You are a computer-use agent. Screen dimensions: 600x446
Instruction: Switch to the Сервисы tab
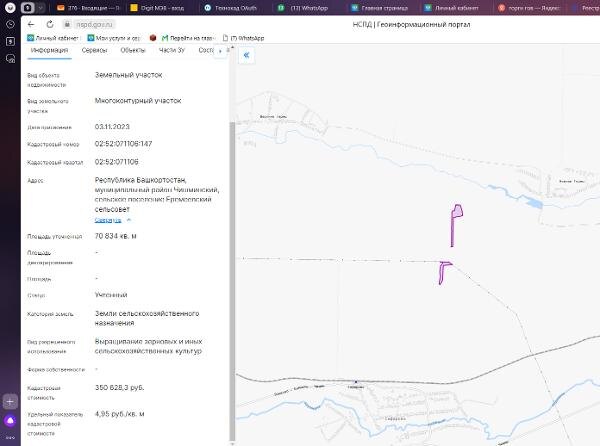(x=94, y=50)
